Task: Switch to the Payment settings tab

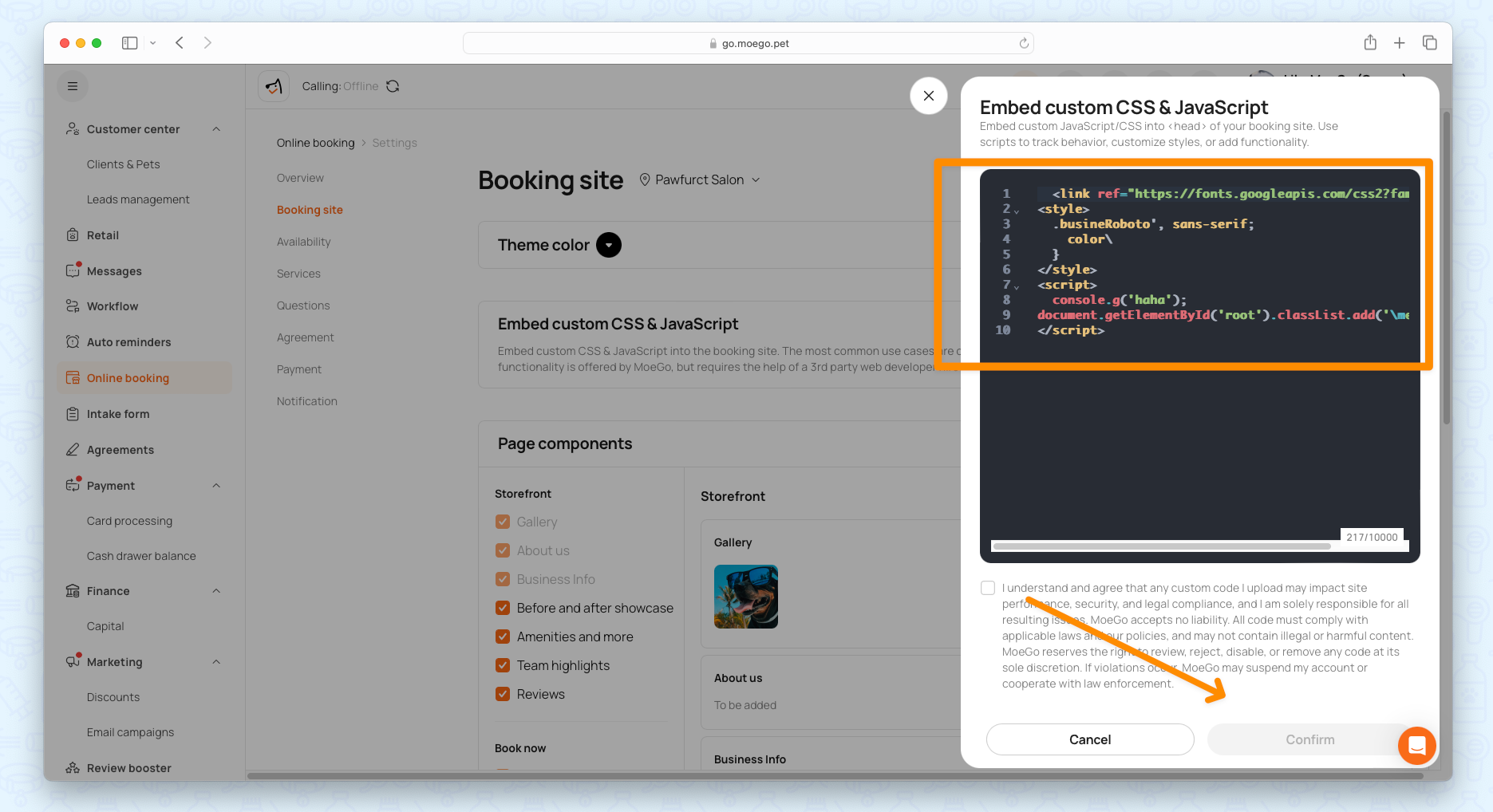Action: click(x=299, y=369)
